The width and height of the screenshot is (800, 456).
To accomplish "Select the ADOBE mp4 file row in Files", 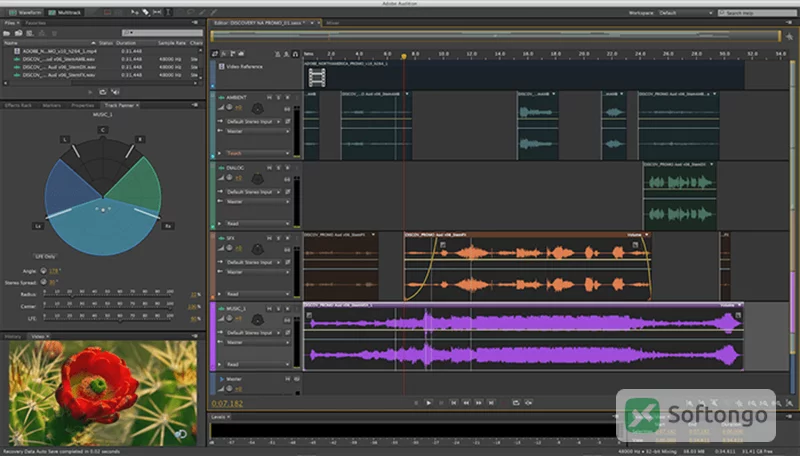I will [x=101, y=51].
